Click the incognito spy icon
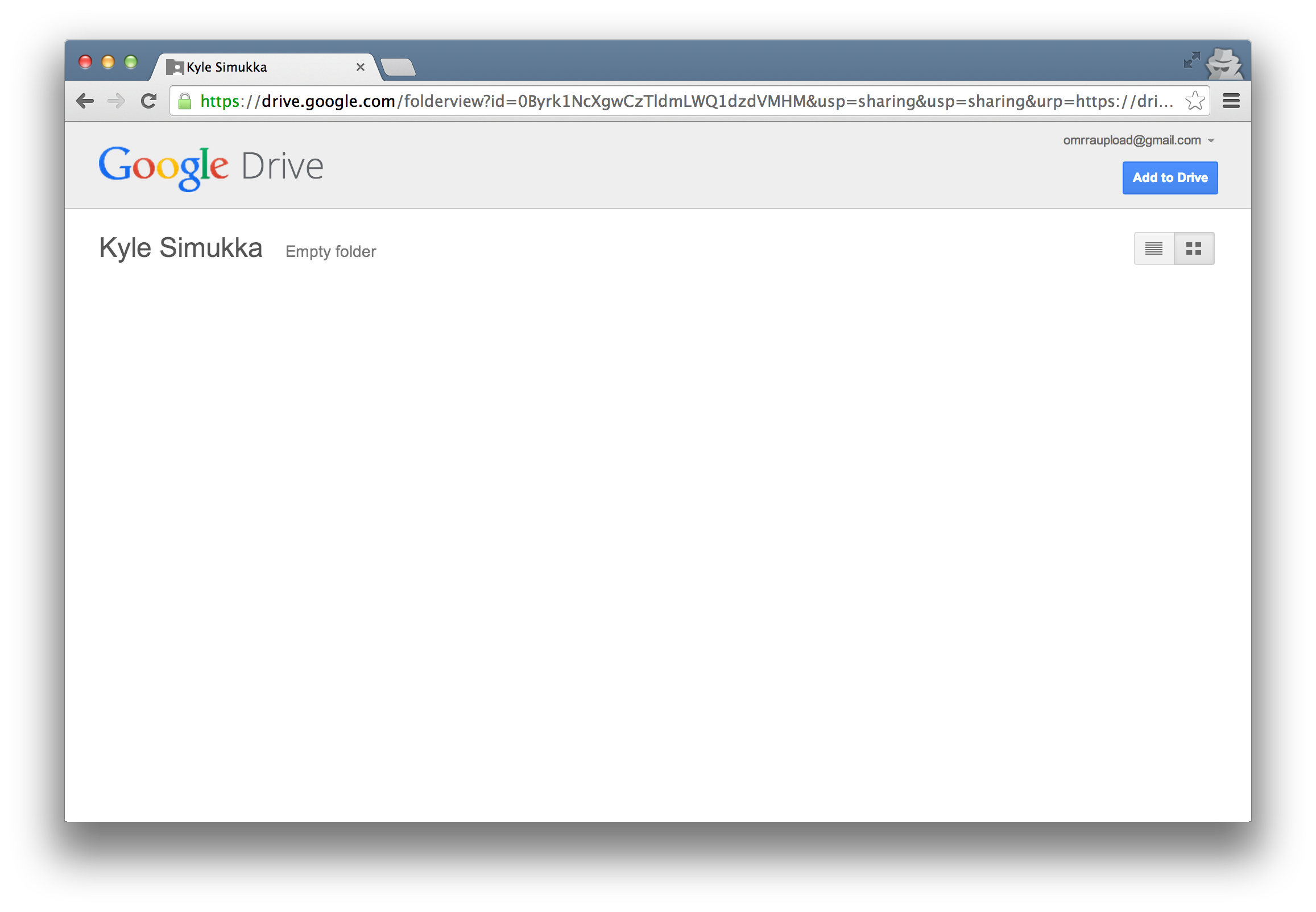This screenshot has width=1316, height=912. pos(1223,64)
